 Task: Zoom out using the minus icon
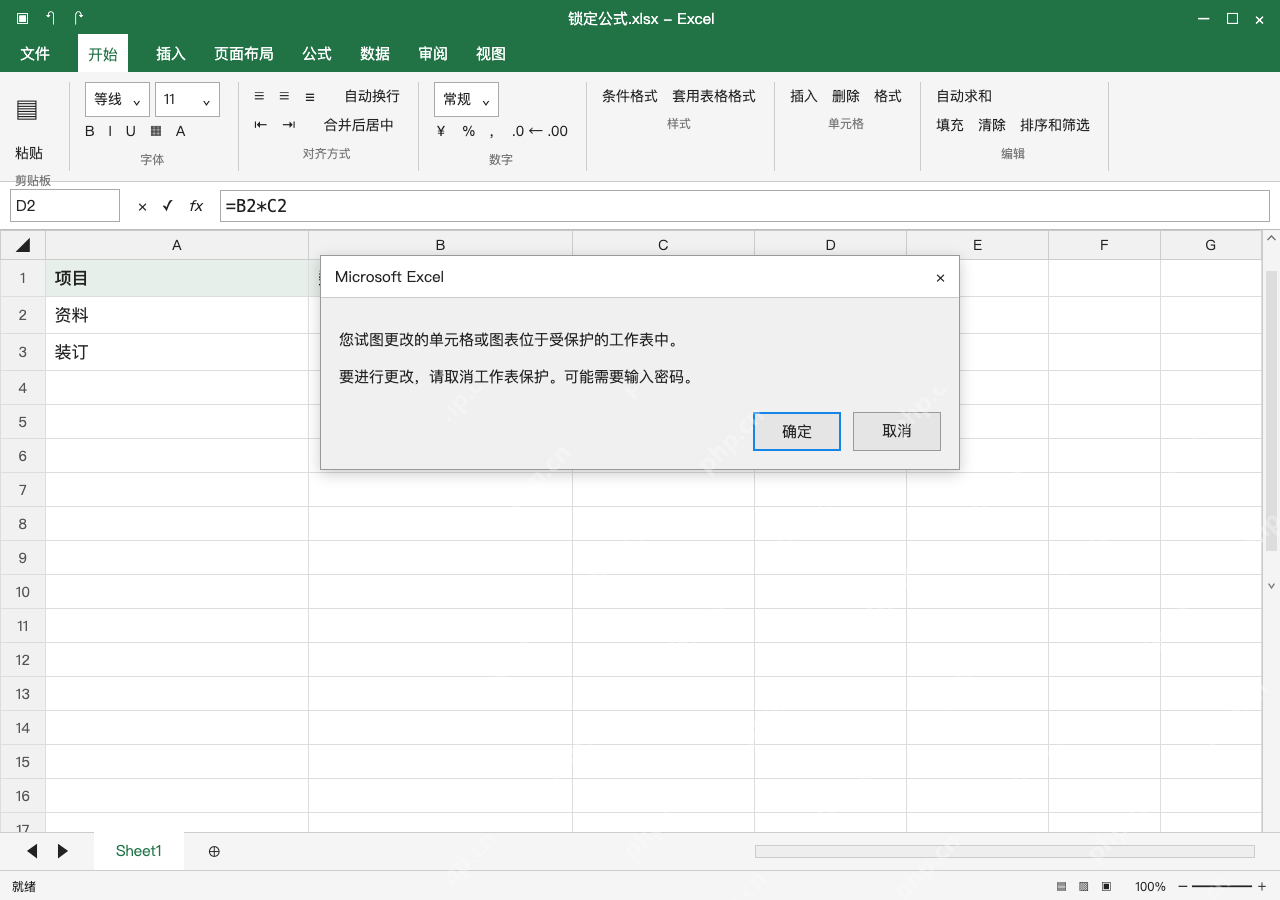point(1183,887)
